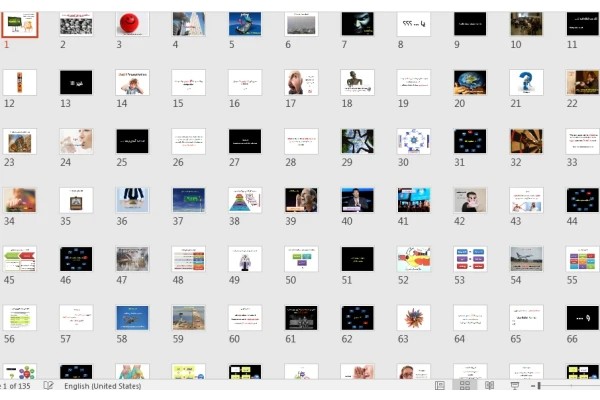Select slide 58 blue thumbnail

132,317
